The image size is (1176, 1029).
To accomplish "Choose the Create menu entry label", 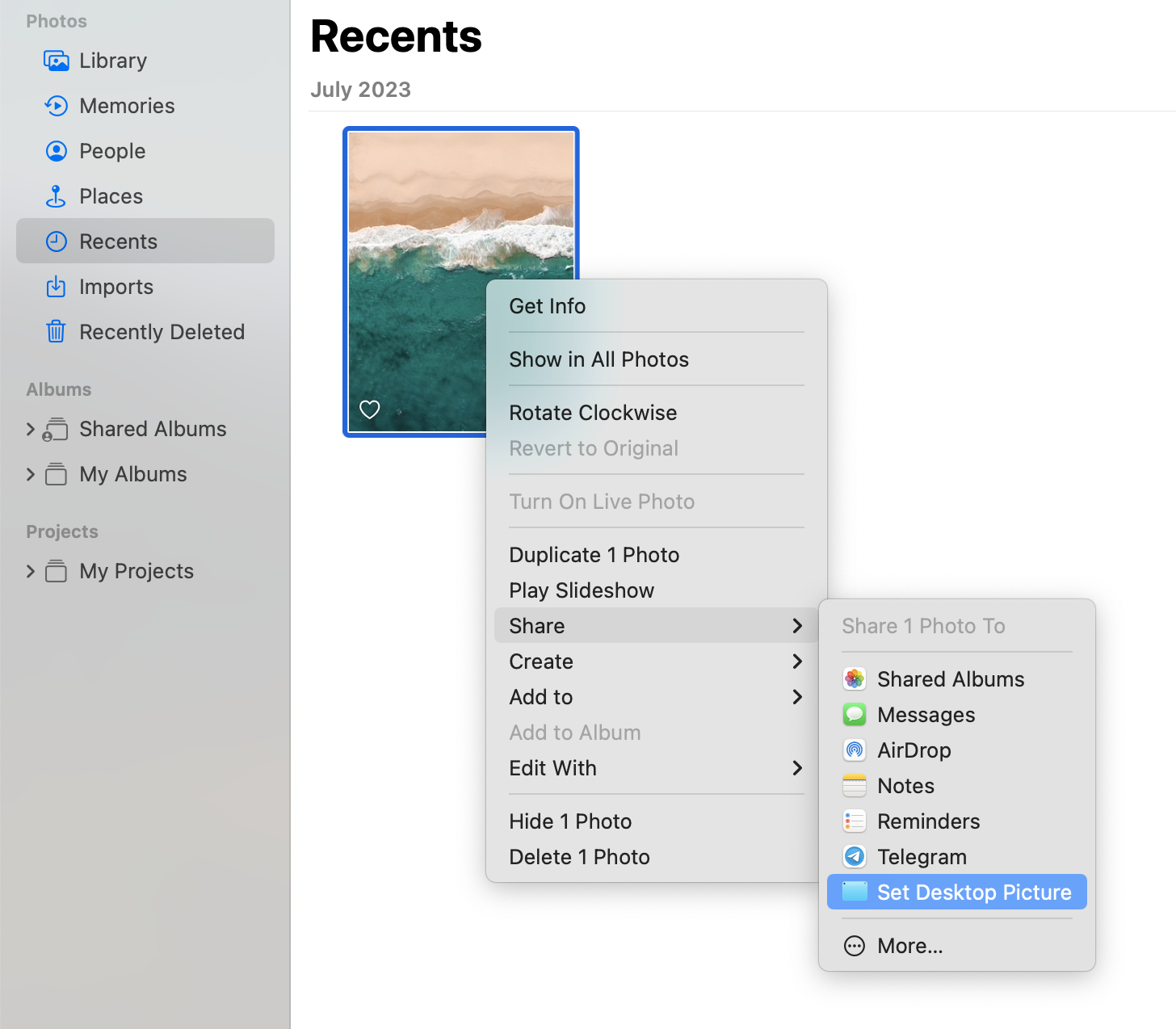I will click(540, 661).
